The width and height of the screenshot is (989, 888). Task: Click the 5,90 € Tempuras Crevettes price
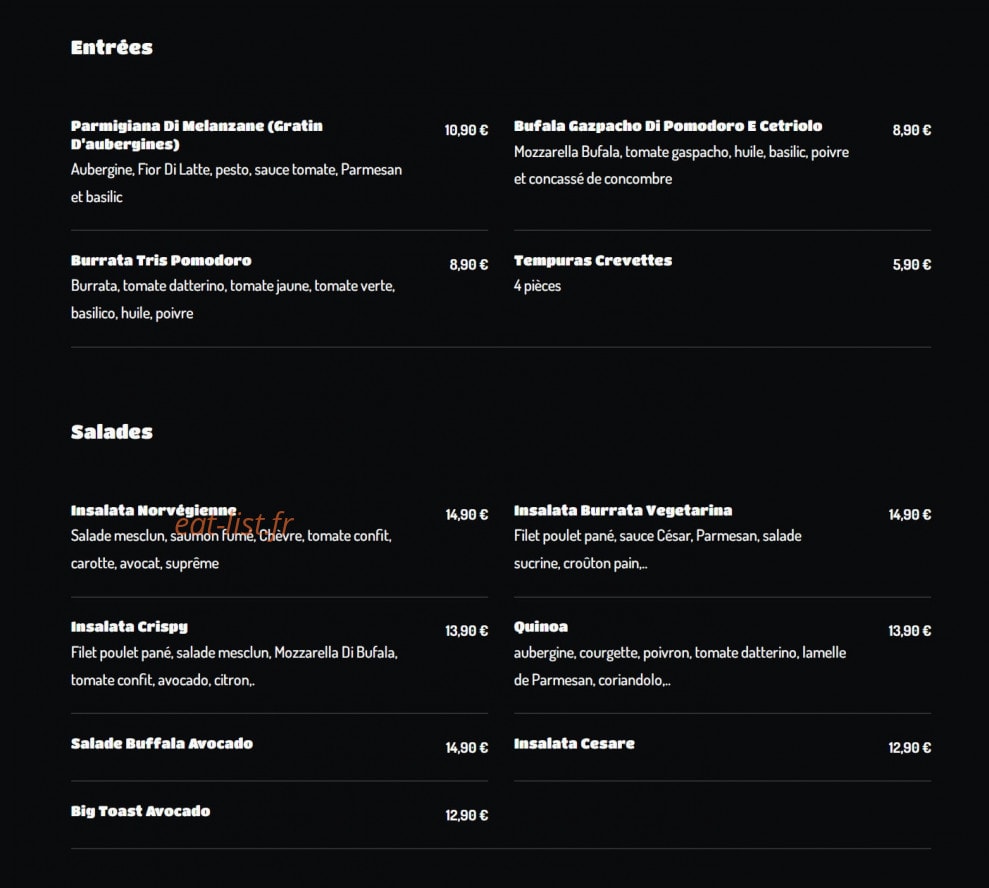click(911, 265)
